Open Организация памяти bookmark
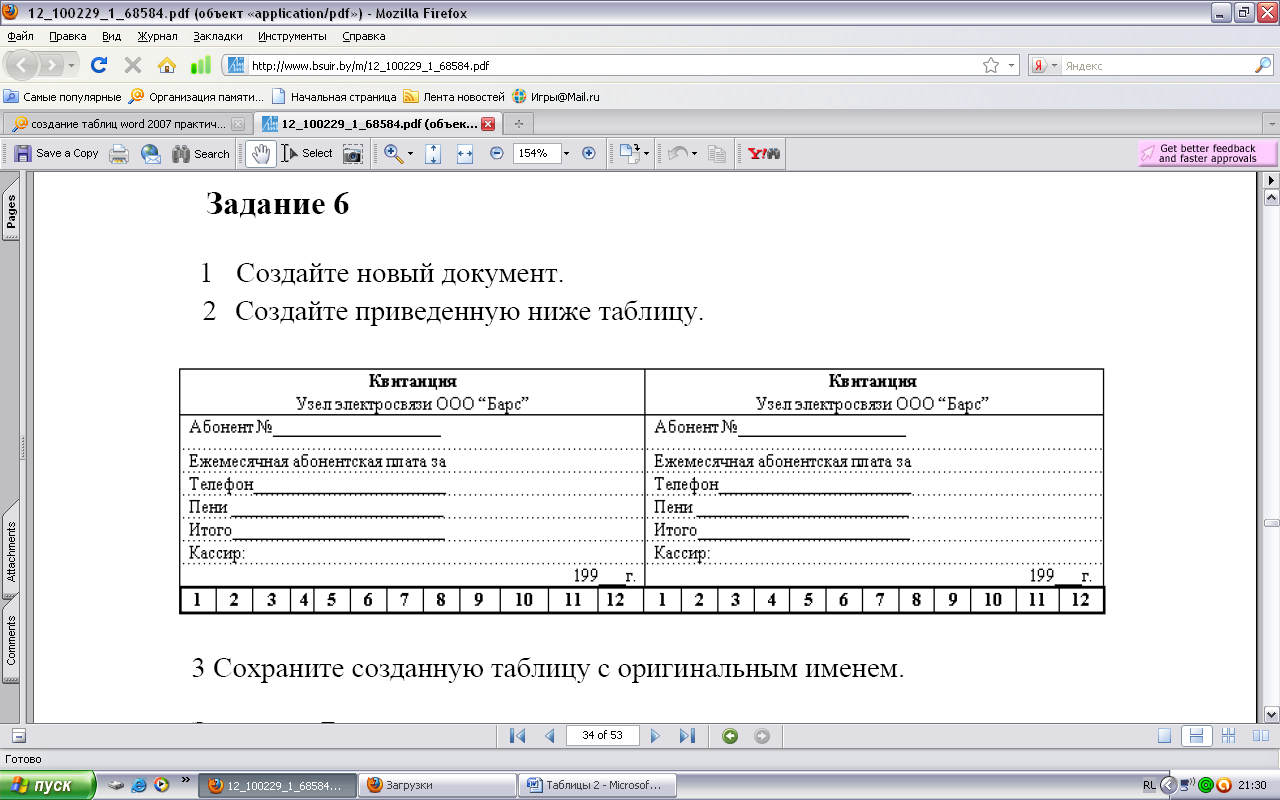 tap(197, 97)
